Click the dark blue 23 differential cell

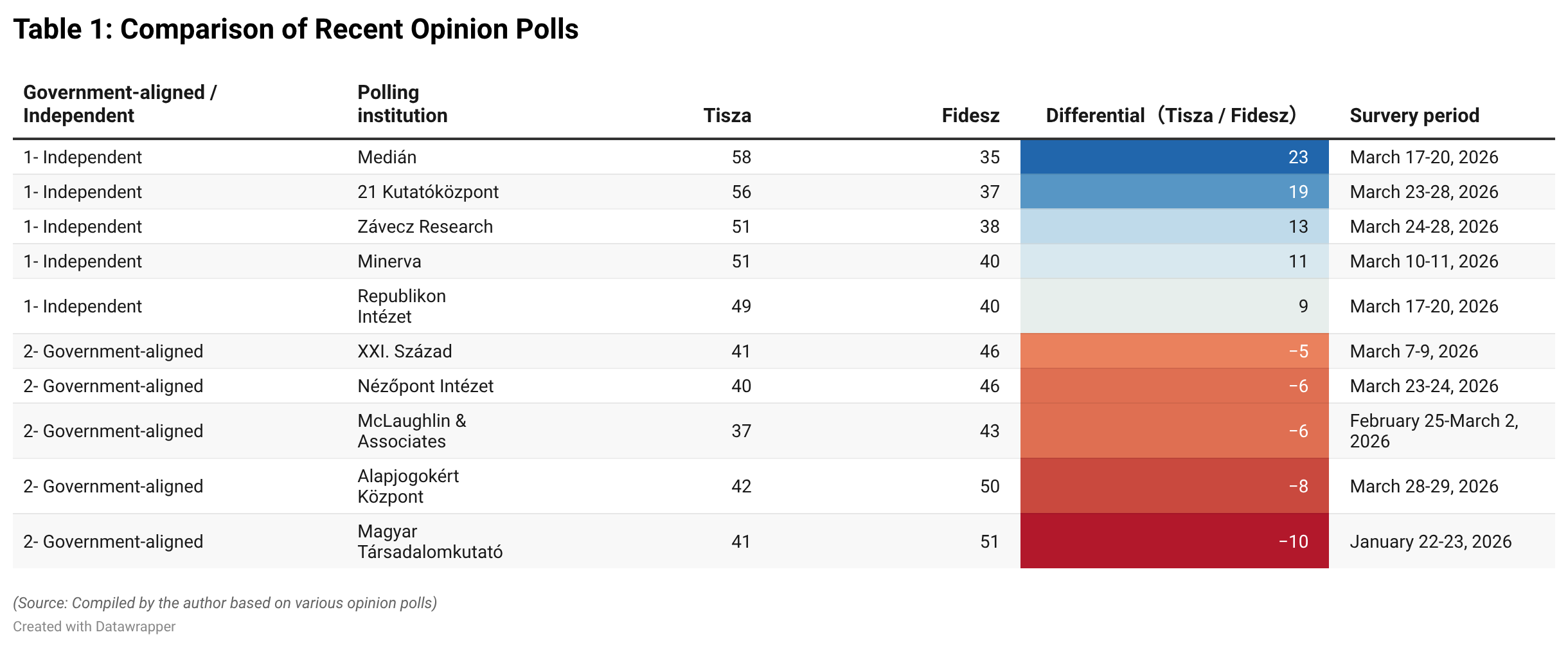(1174, 157)
